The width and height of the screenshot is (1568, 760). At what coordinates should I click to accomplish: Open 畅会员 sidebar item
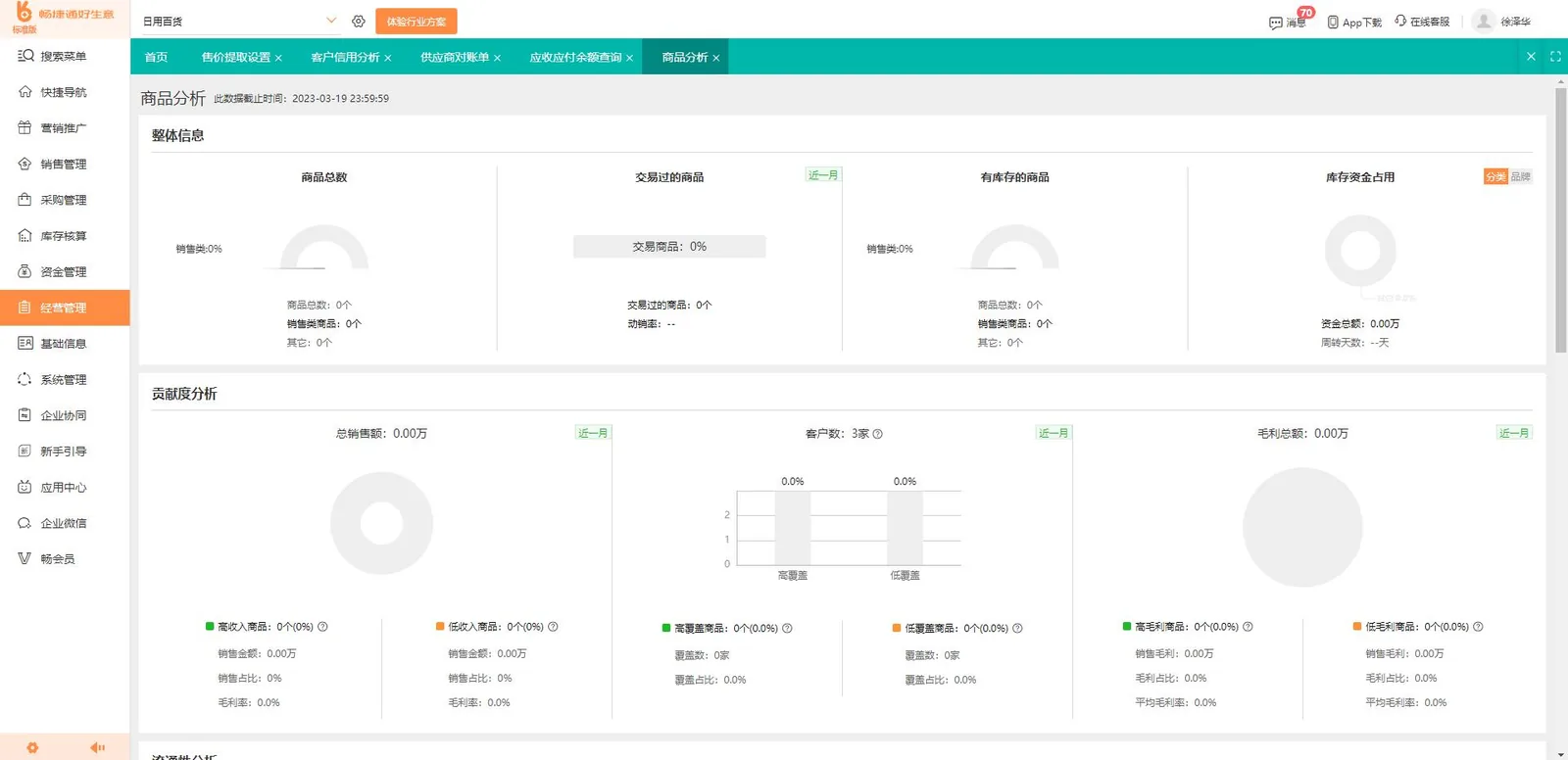[x=65, y=559]
